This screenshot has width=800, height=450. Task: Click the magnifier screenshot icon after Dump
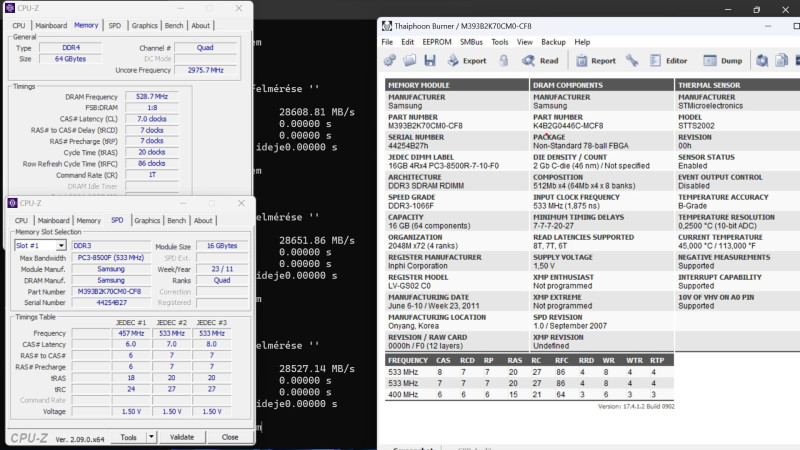(x=762, y=60)
